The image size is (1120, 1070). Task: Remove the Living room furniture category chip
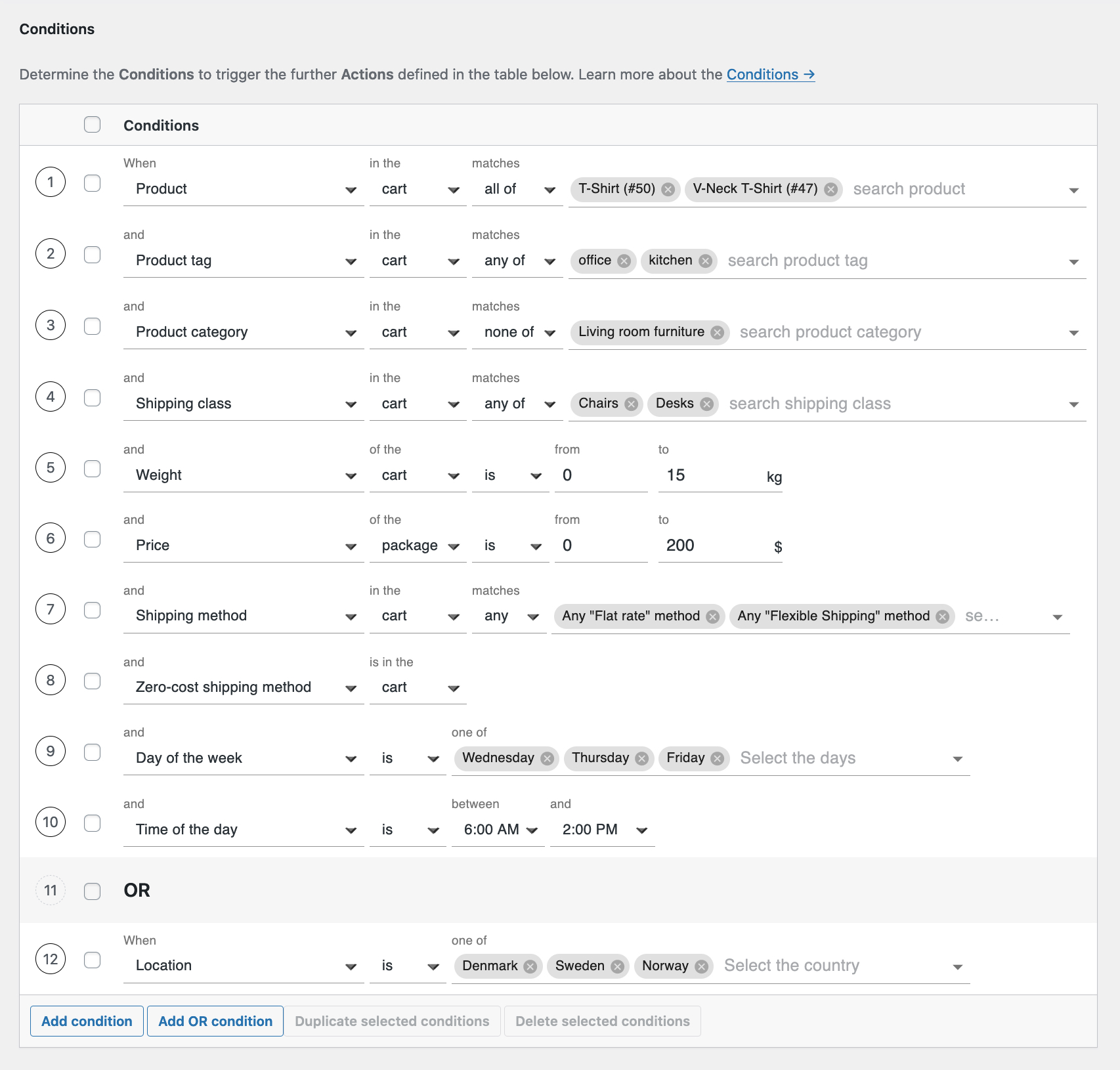click(x=717, y=332)
